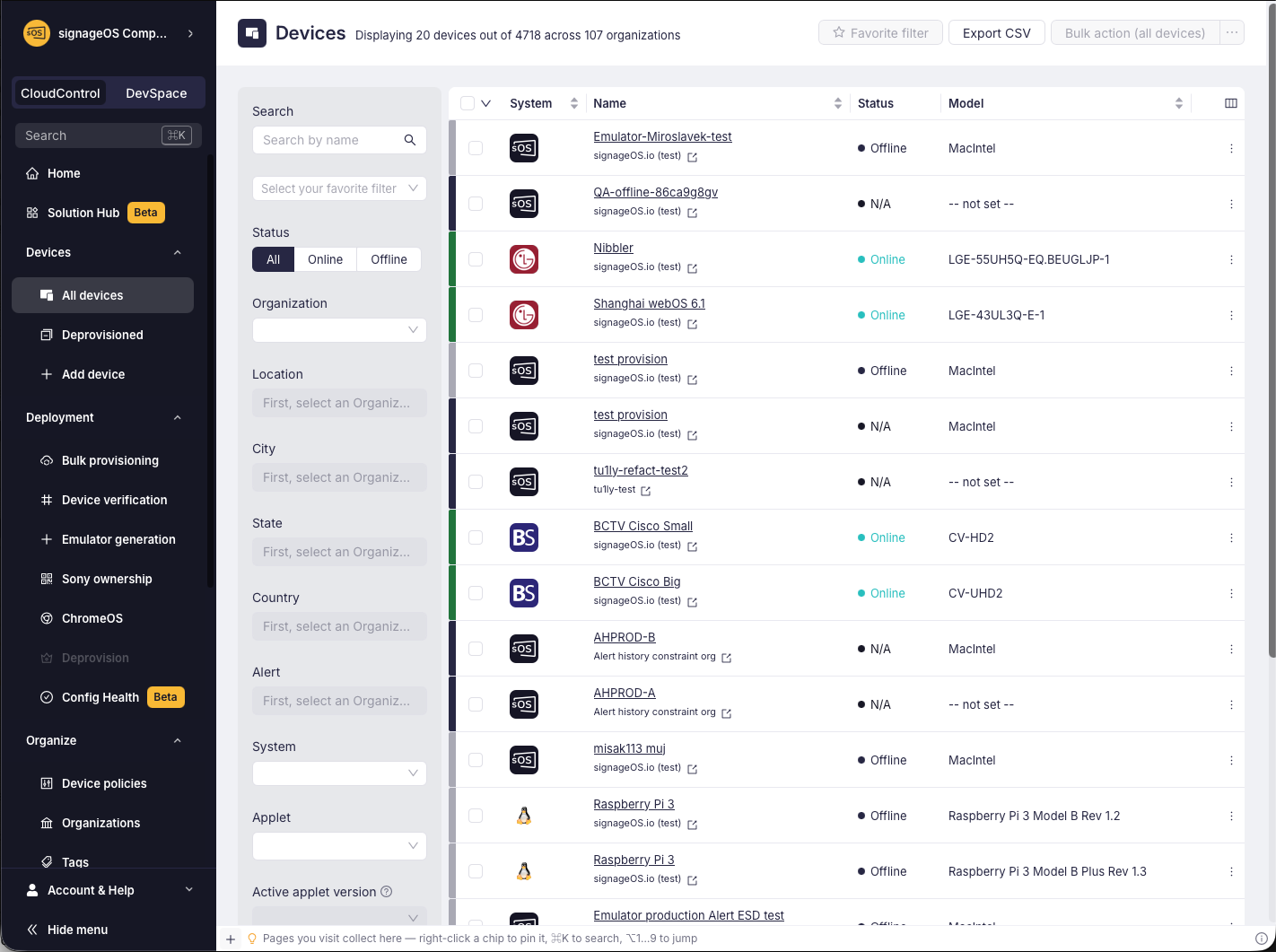The image size is (1276, 952).
Task: Click Linux penguin icon for Raspberry Pi Rev 1.2
Action: [524, 816]
